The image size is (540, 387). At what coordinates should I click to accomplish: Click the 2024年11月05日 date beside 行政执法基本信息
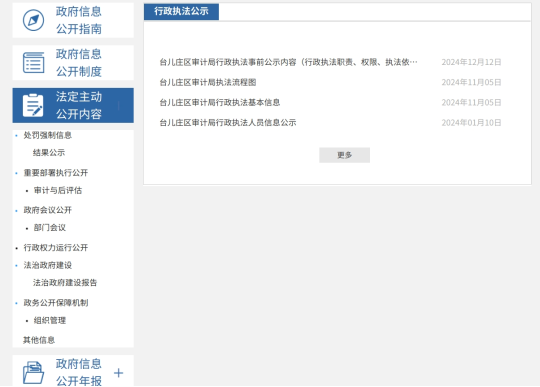(471, 103)
